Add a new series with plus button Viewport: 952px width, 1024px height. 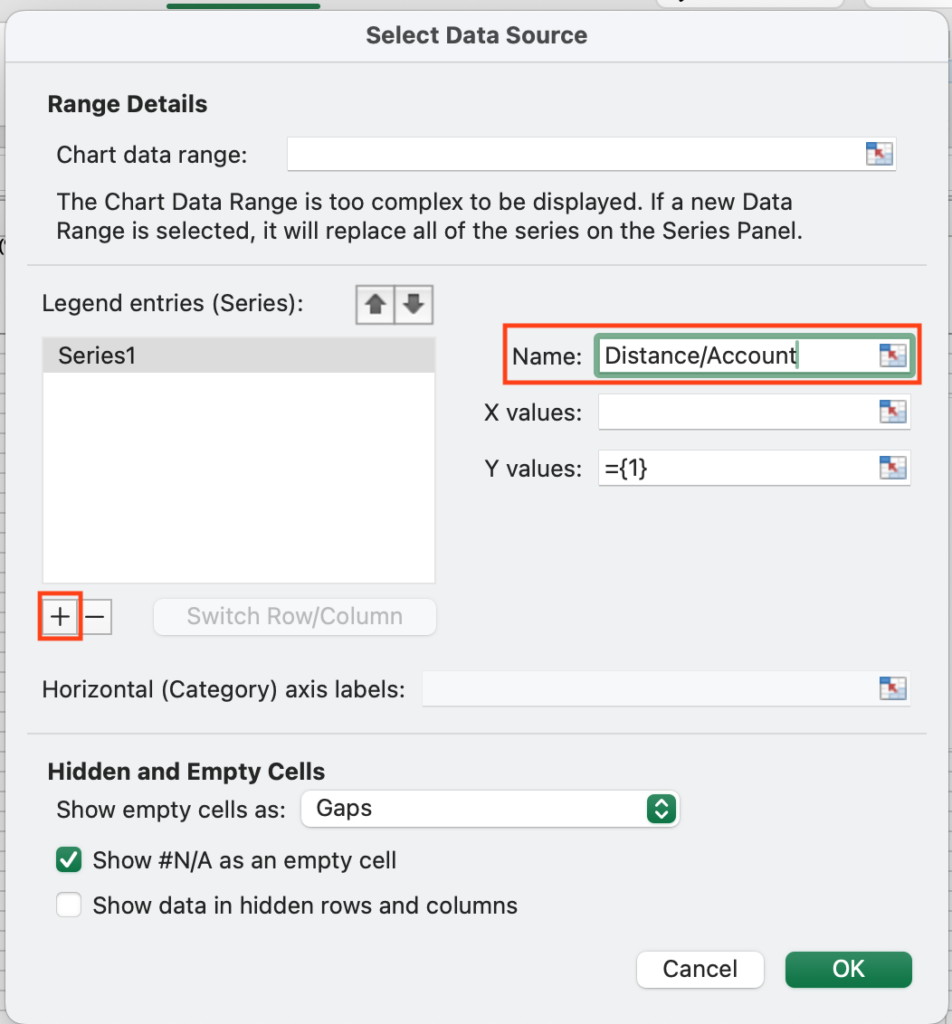click(60, 616)
